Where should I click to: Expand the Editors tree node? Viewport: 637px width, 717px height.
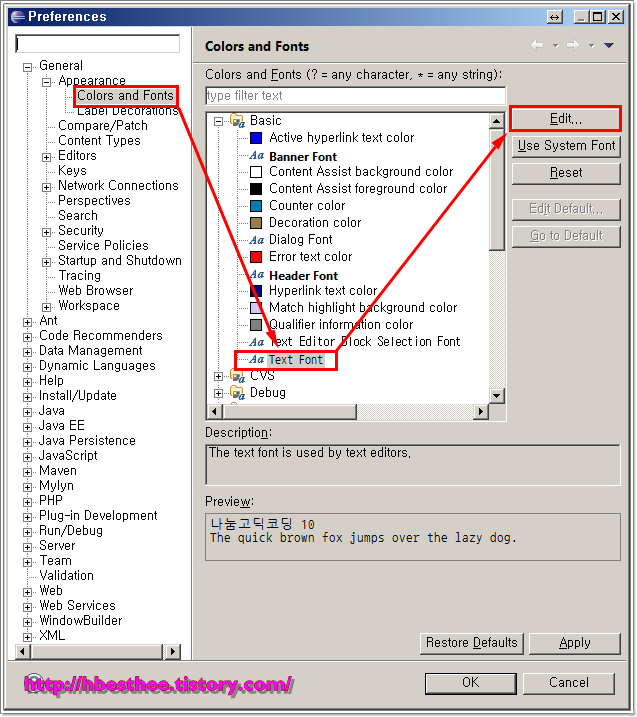pyautogui.click(x=46, y=157)
